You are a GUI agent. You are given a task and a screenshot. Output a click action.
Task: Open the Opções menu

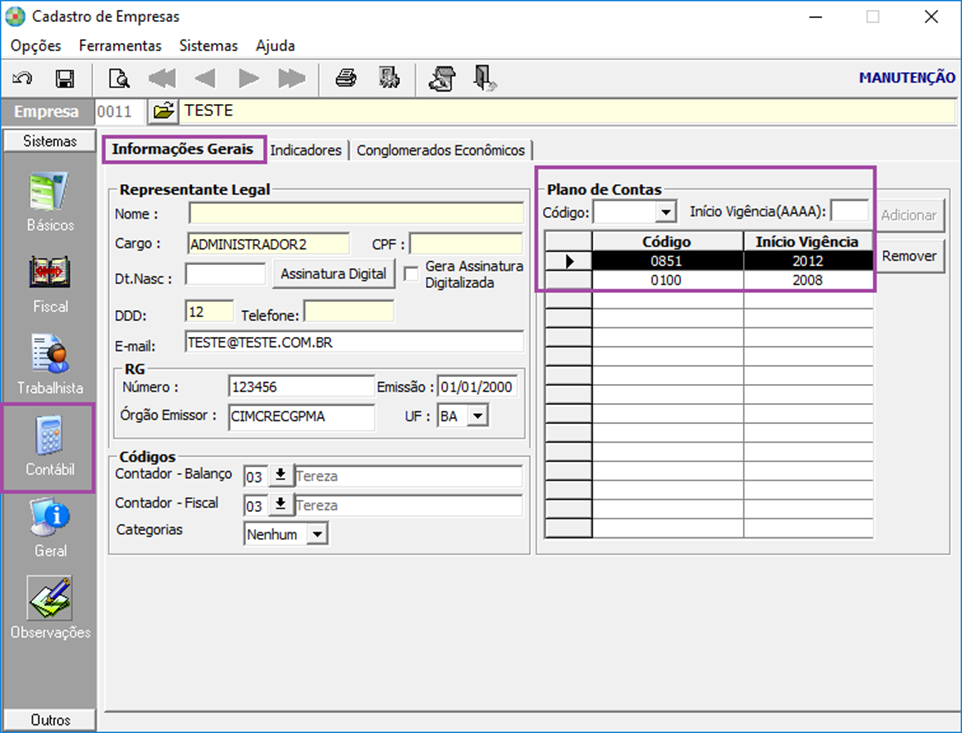pos(36,46)
